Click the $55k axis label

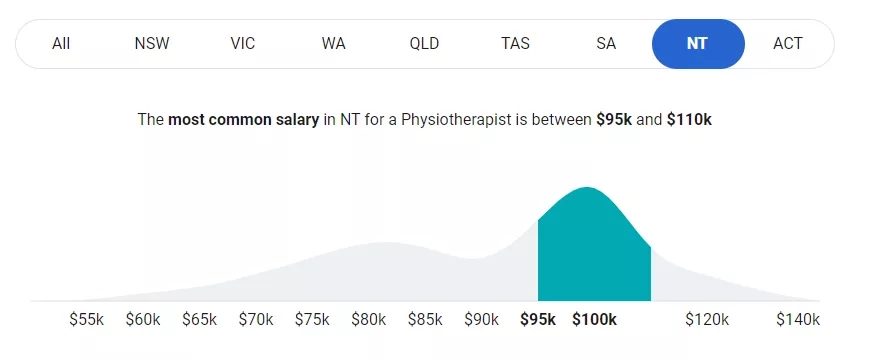[86, 320]
